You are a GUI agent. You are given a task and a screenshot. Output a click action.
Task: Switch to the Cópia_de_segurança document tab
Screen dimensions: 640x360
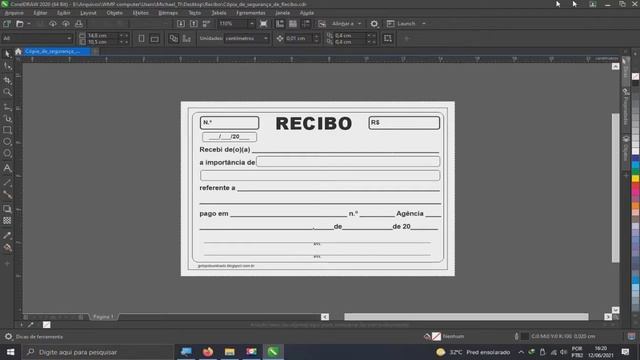pyautogui.click(x=57, y=51)
